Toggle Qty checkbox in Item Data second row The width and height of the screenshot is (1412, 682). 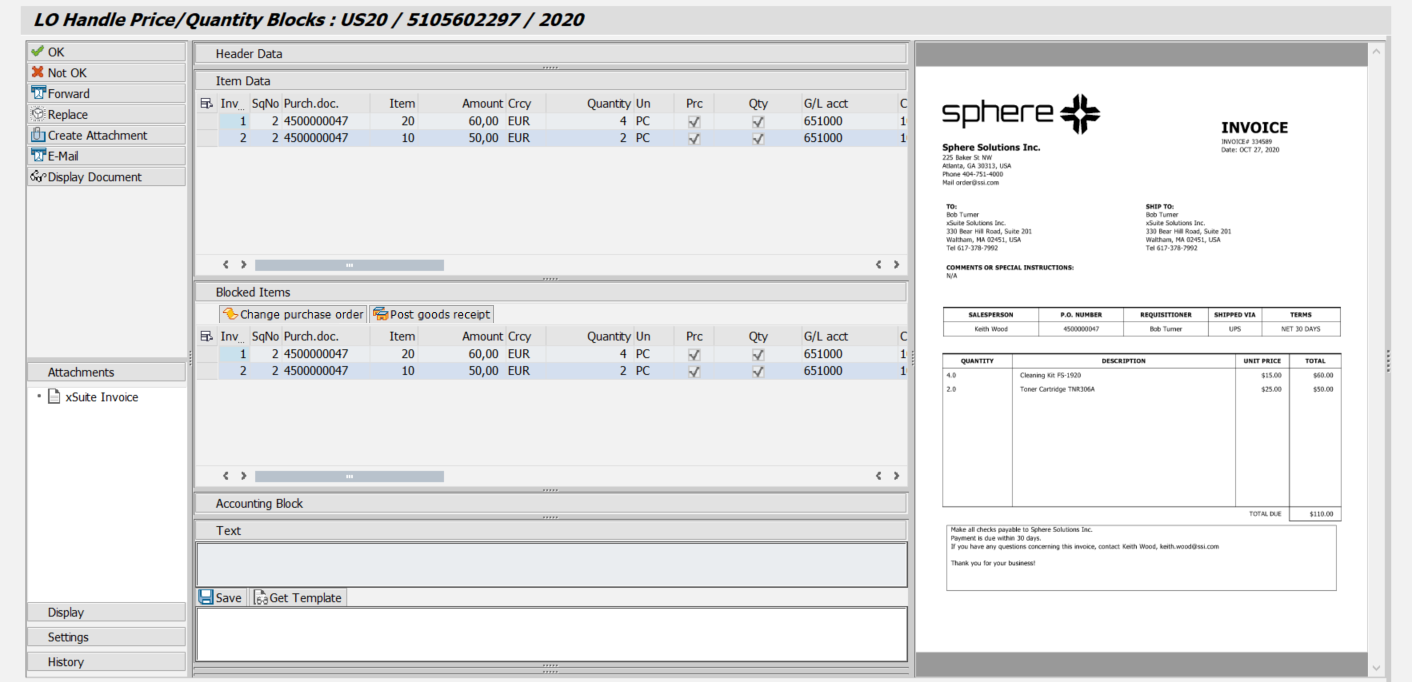pyautogui.click(x=758, y=138)
